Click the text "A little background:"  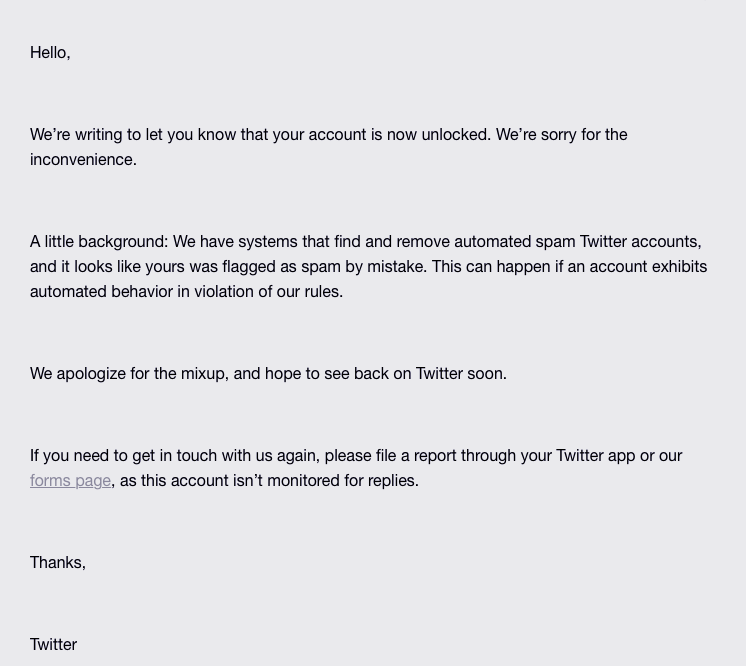click(x=98, y=242)
